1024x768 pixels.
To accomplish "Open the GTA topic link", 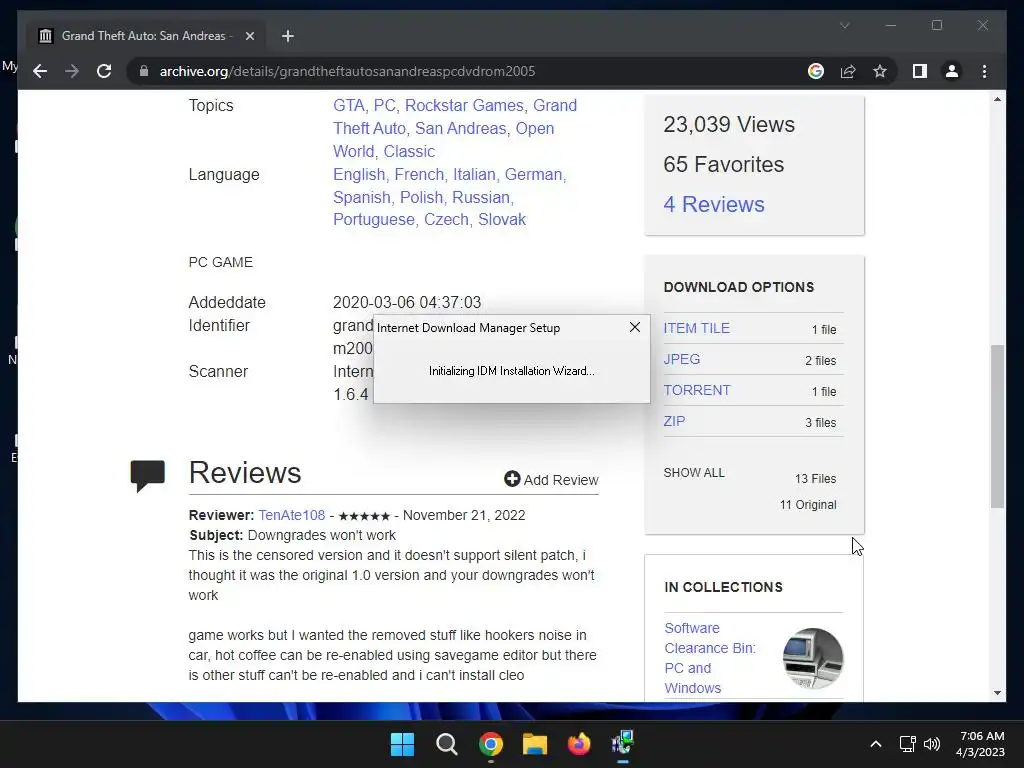I will pyautogui.click(x=349, y=106).
